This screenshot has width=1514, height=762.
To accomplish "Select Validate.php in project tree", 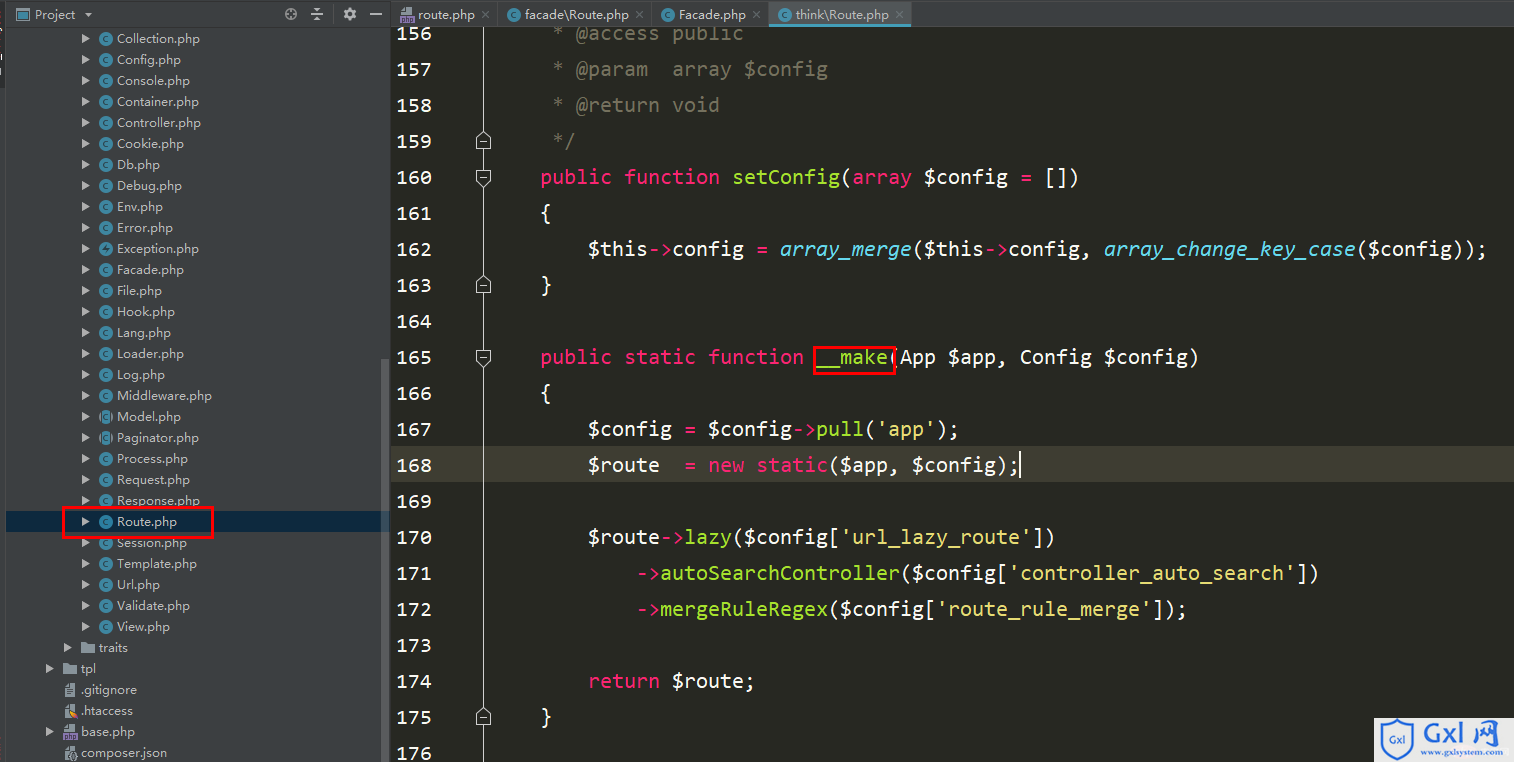I will (153, 606).
